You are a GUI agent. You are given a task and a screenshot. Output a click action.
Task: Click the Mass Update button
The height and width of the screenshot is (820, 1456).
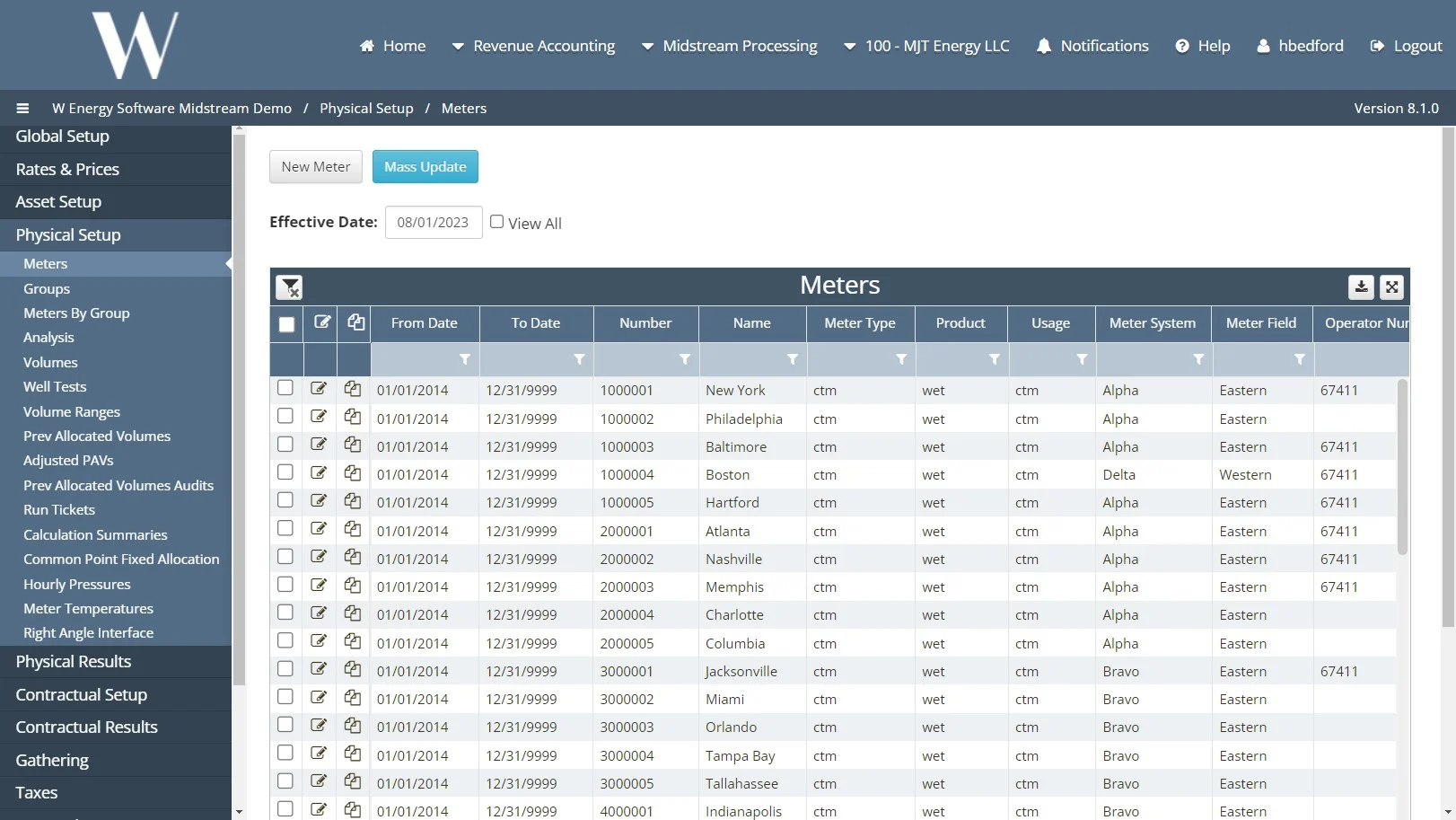point(425,166)
